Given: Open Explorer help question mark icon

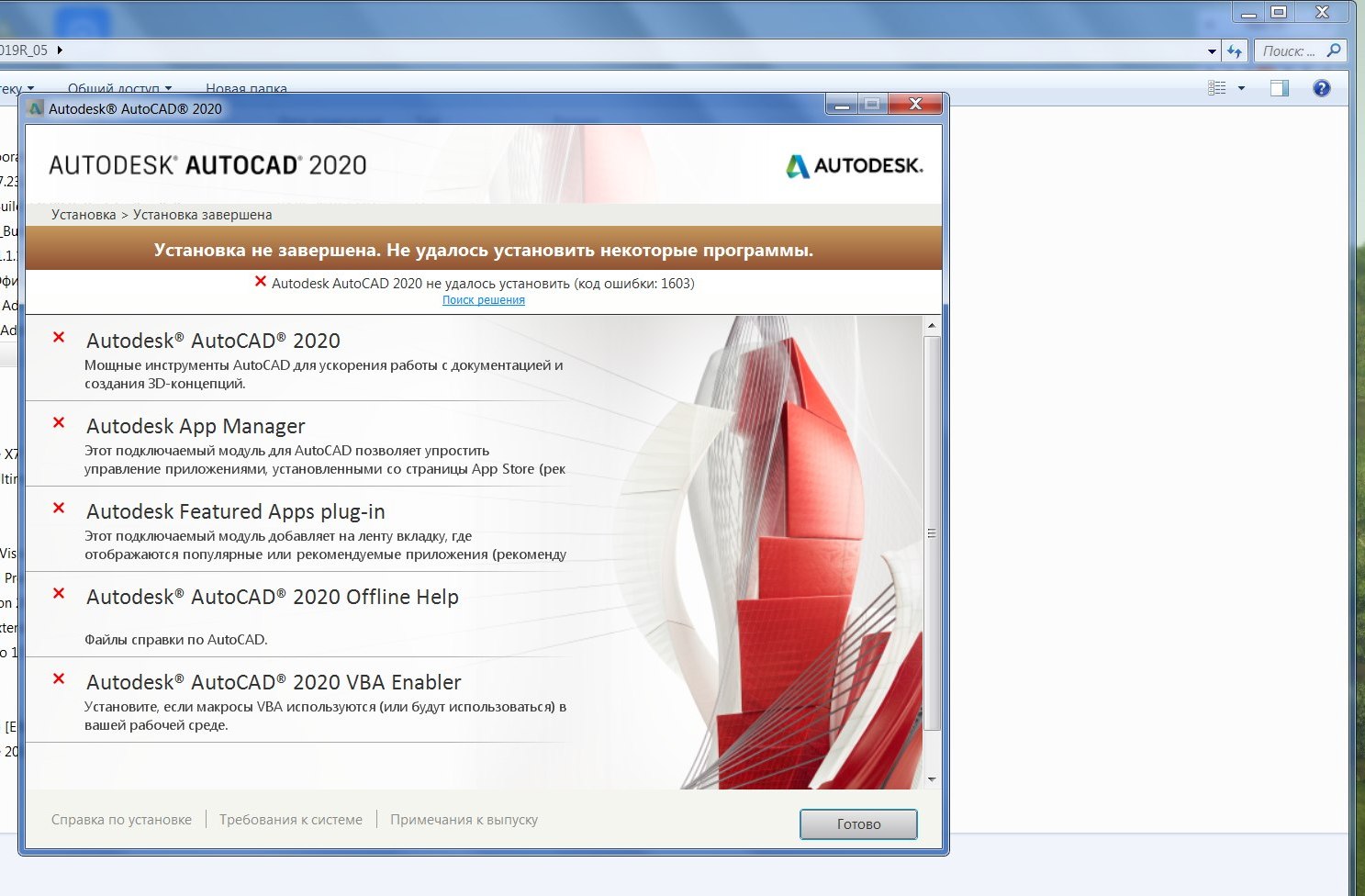Looking at the screenshot, I should tap(1322, 88).
